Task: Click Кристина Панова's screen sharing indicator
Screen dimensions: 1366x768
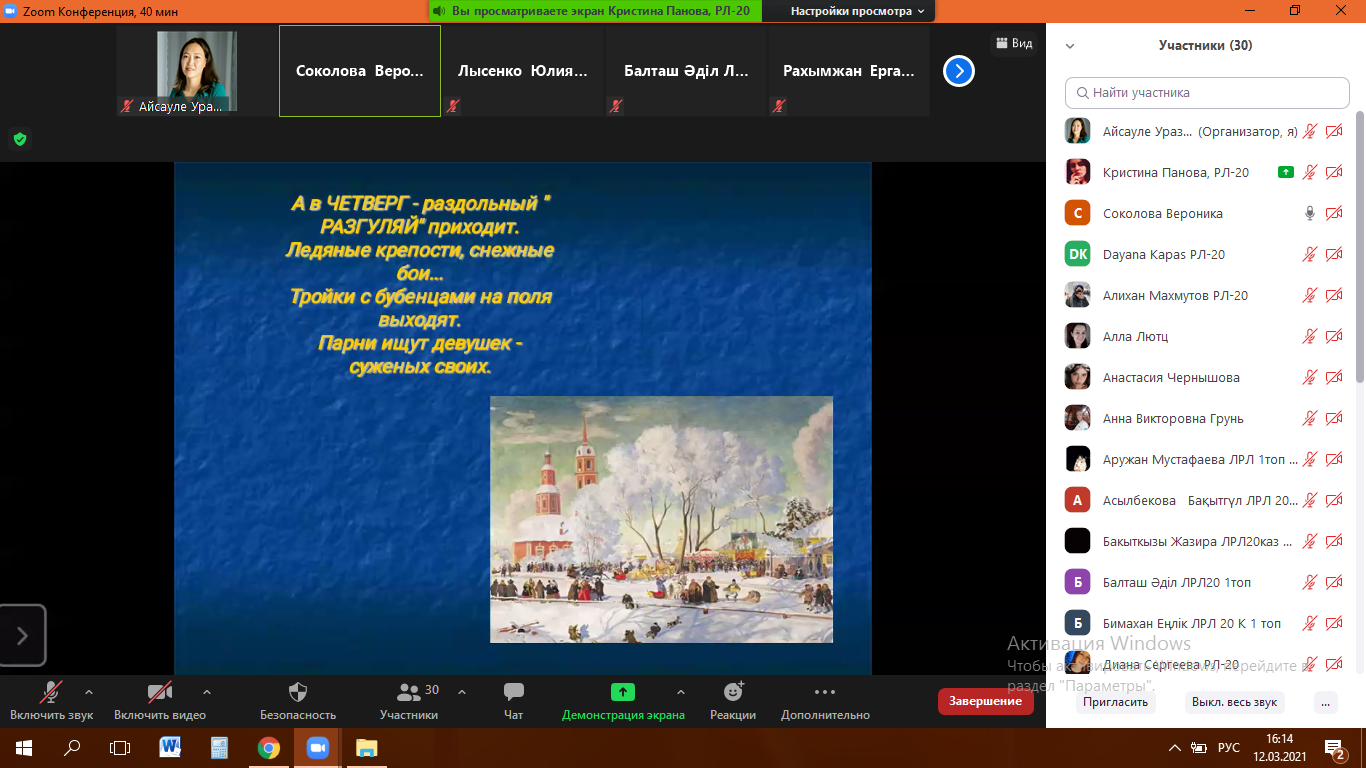Action: point(1286,172)
